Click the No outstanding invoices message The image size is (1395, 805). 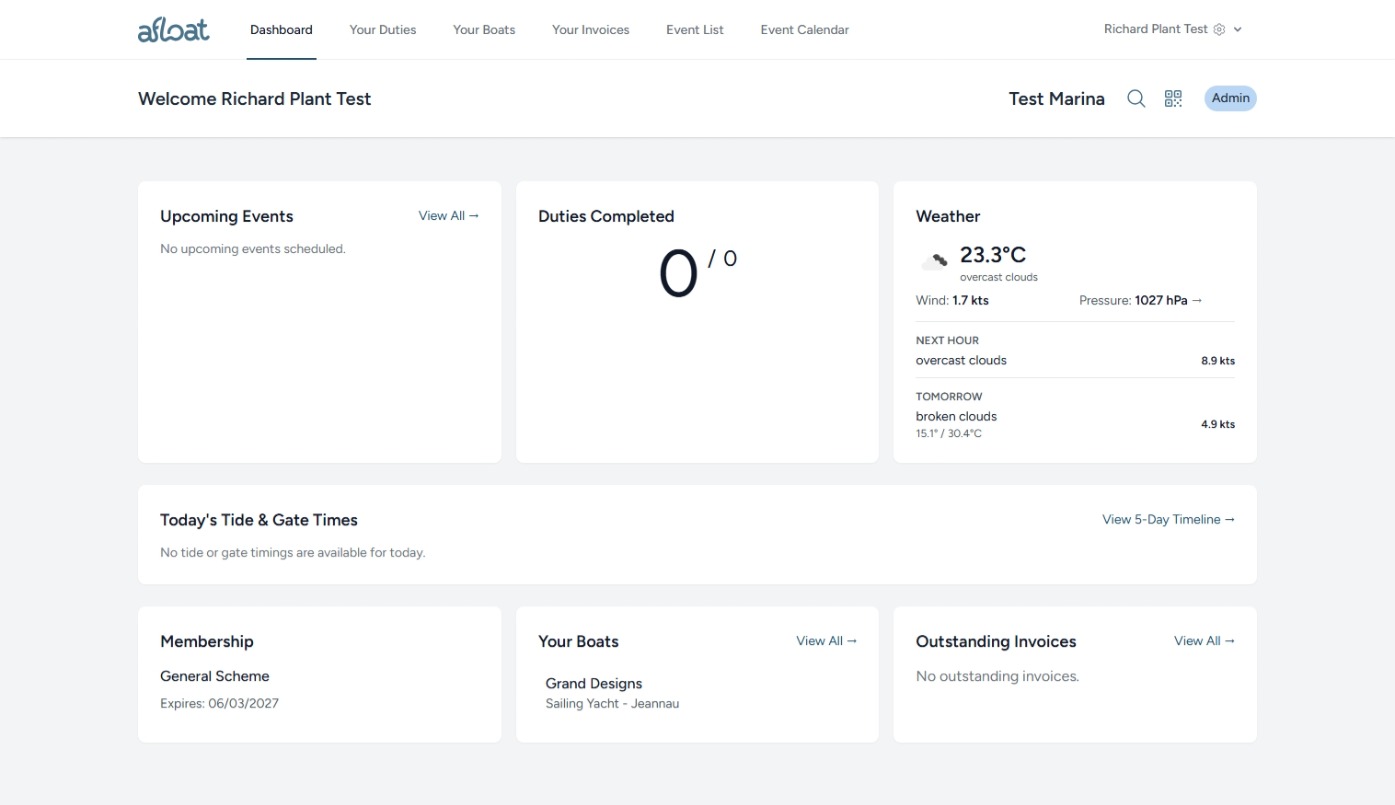(x=998, y=677)
